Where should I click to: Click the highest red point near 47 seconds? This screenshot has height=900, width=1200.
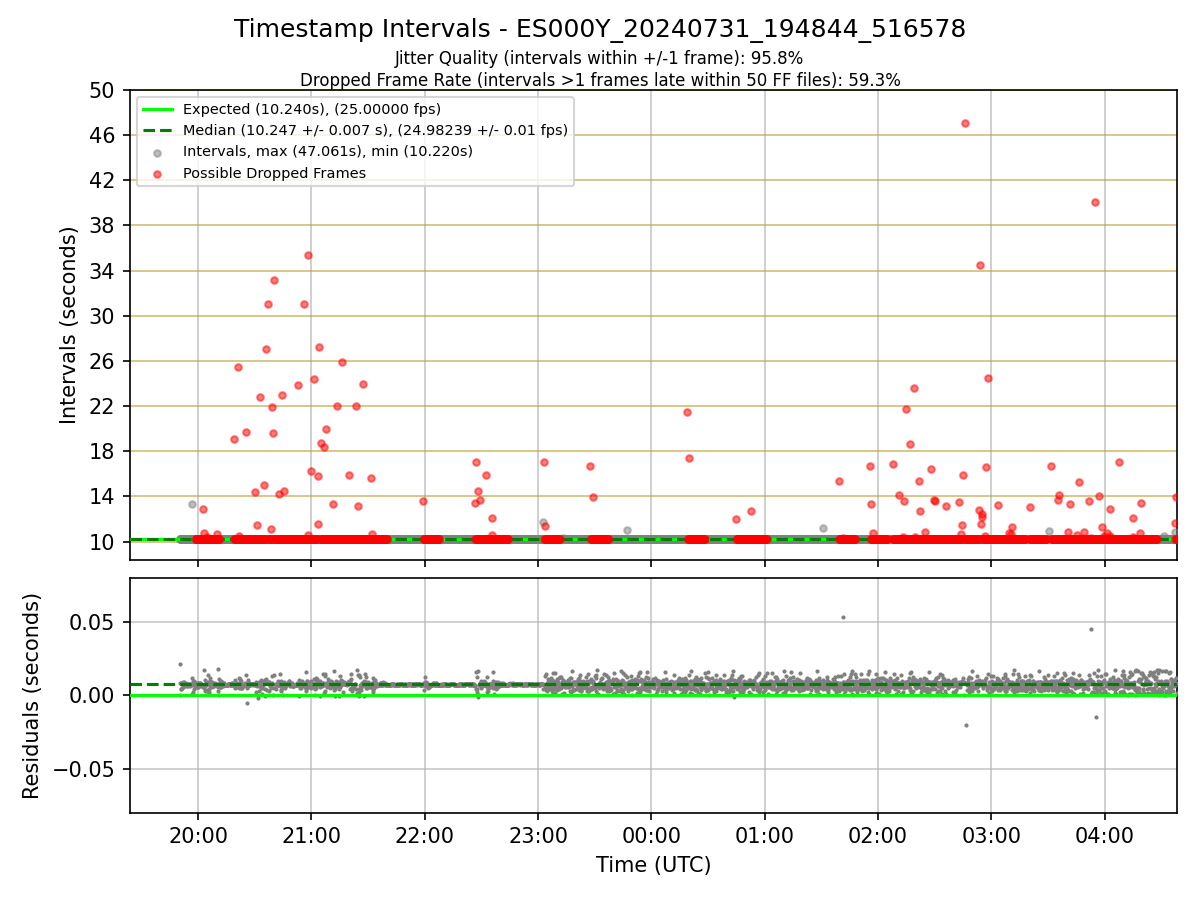point(965,123)
